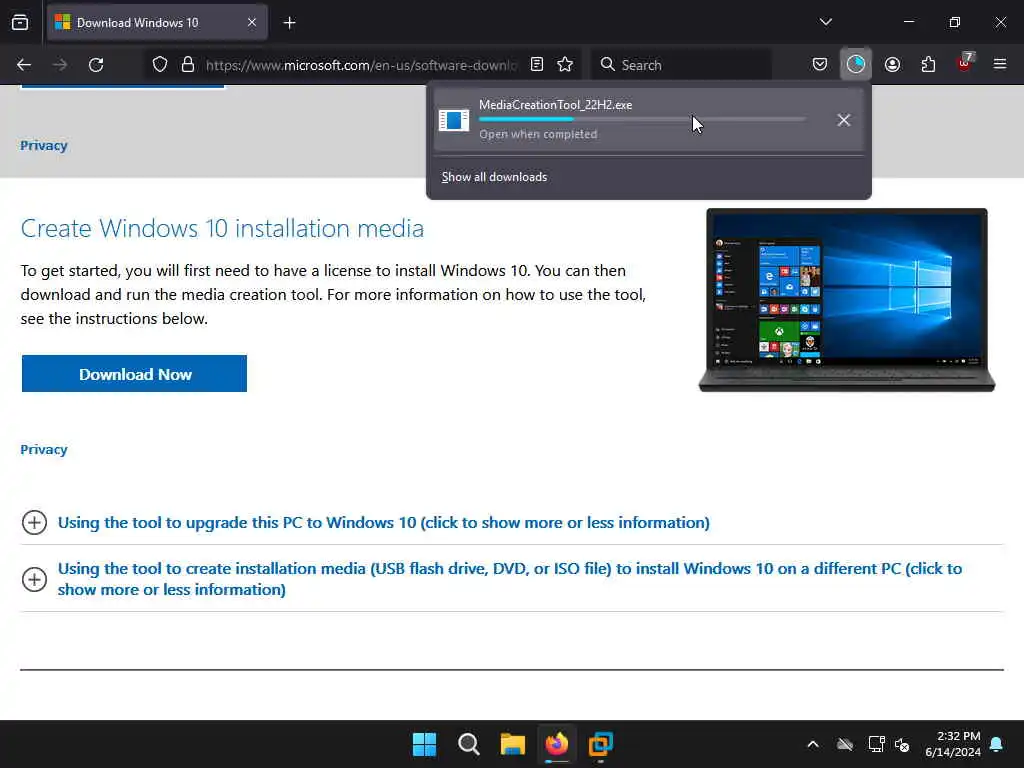Image resolution: width=1024 pixels, height=768 pixels.
Task: Open Firefox application hamburger menu
Action: click(1000, 64)
